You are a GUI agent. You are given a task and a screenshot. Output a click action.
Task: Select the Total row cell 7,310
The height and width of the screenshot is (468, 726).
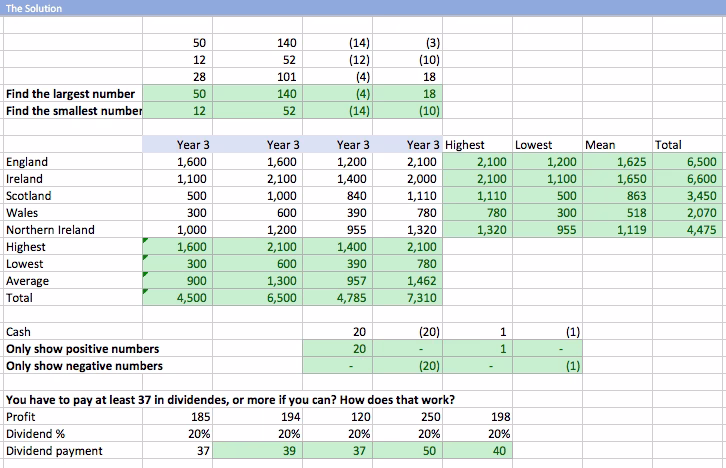tap(407, 298)
